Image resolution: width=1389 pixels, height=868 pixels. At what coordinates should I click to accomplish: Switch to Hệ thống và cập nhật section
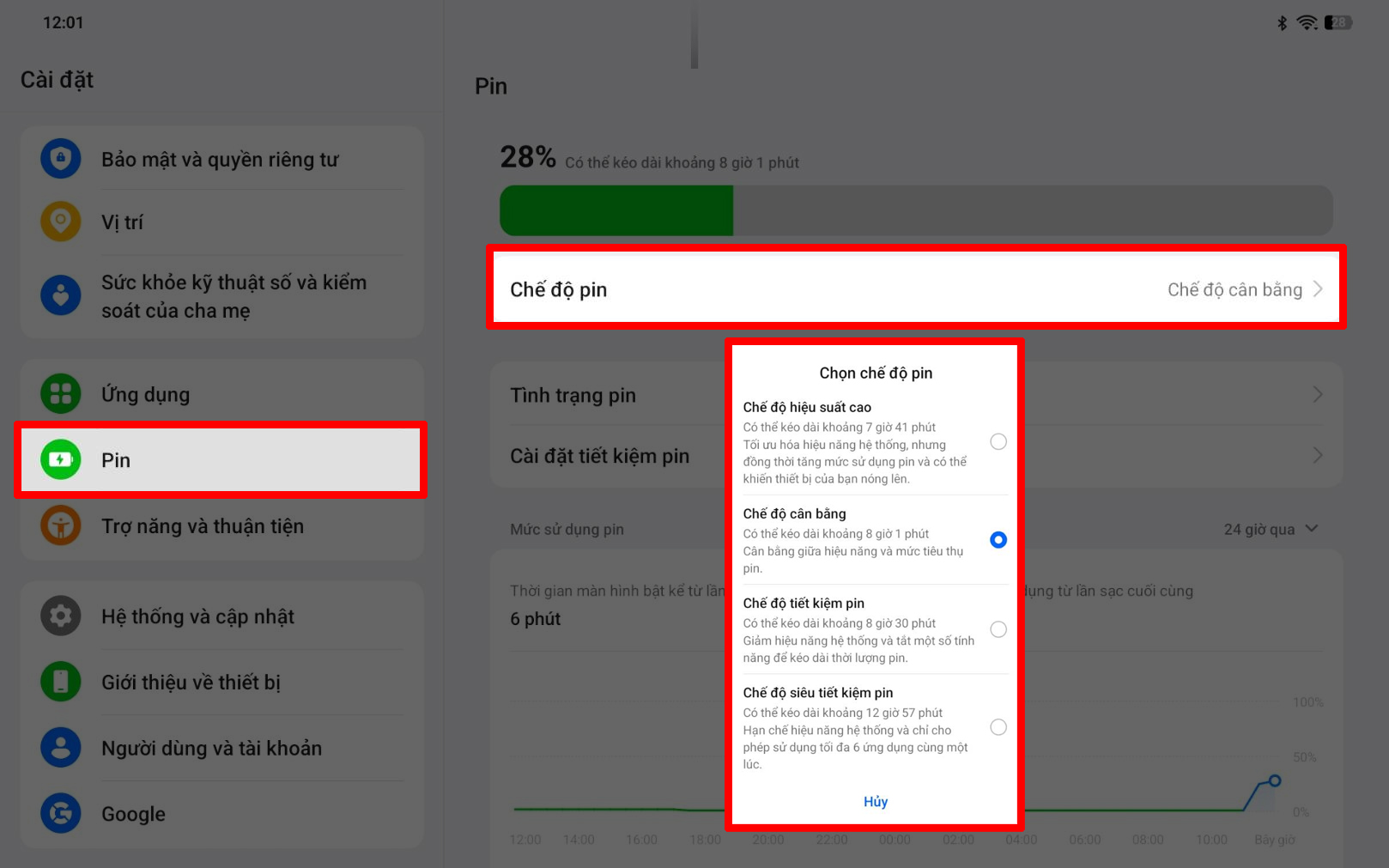pyautogui.click(x=197, y=616)
